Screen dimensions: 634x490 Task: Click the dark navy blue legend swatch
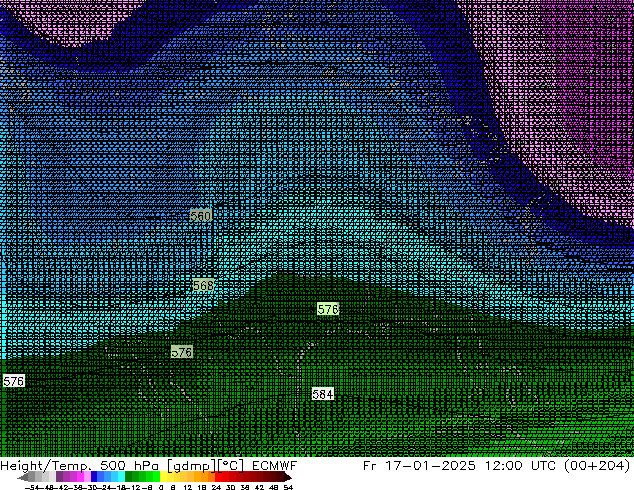click(x=94, y=477)
